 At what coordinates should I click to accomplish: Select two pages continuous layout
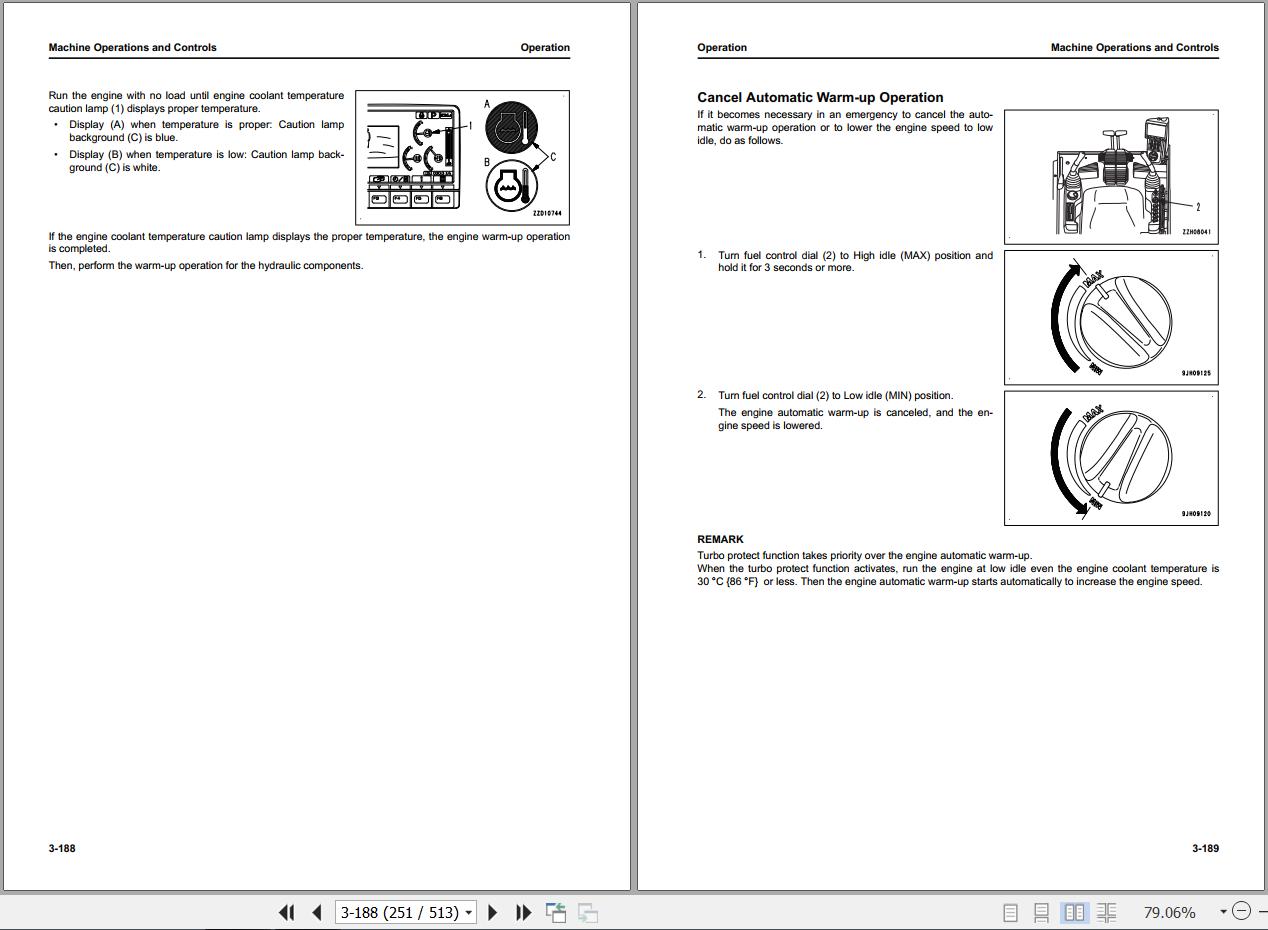(x=1106, y=912)
